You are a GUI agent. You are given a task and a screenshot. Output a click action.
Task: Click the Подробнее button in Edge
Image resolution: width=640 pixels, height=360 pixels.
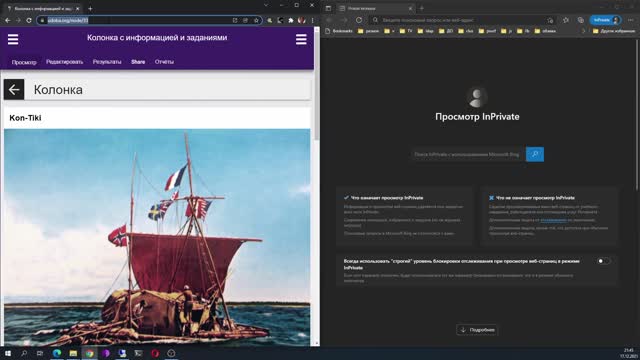[x=477, y=330]
